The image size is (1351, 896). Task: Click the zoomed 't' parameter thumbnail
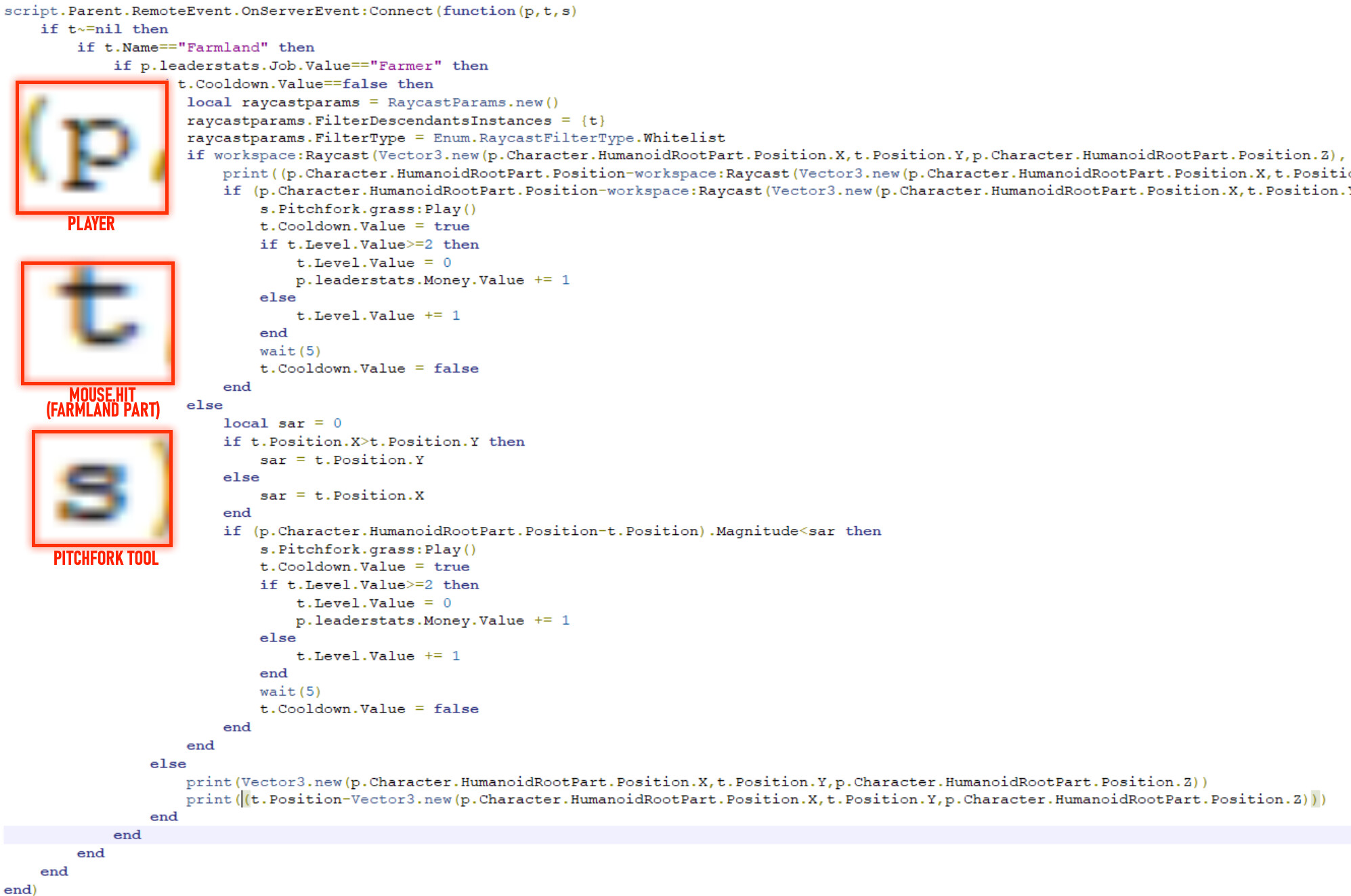click(98, 323)
